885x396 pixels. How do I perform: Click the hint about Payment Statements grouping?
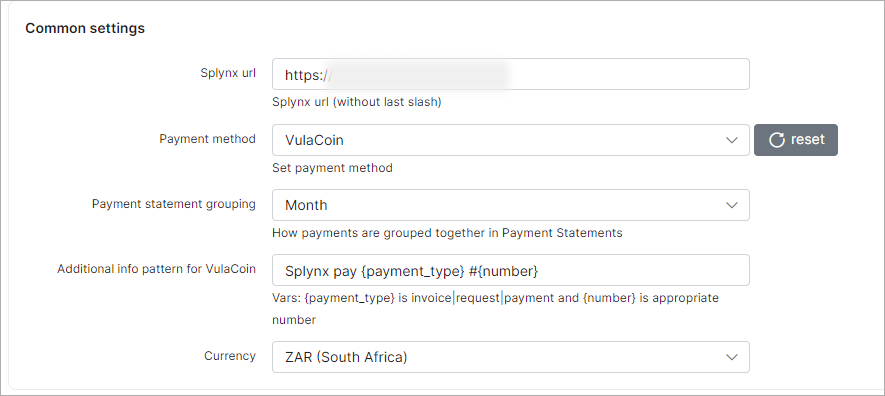447,232
